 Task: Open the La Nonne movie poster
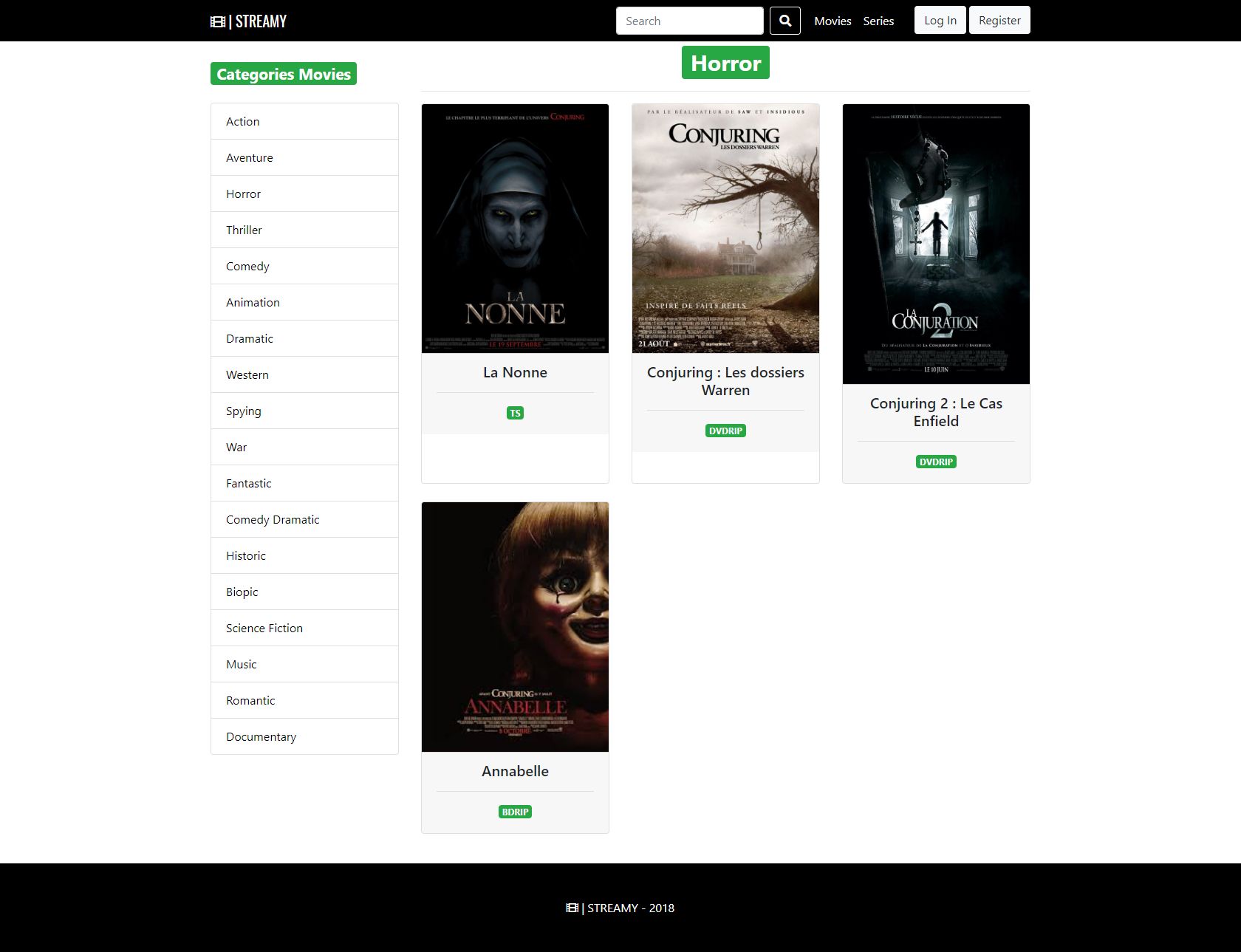pos(515,228)
